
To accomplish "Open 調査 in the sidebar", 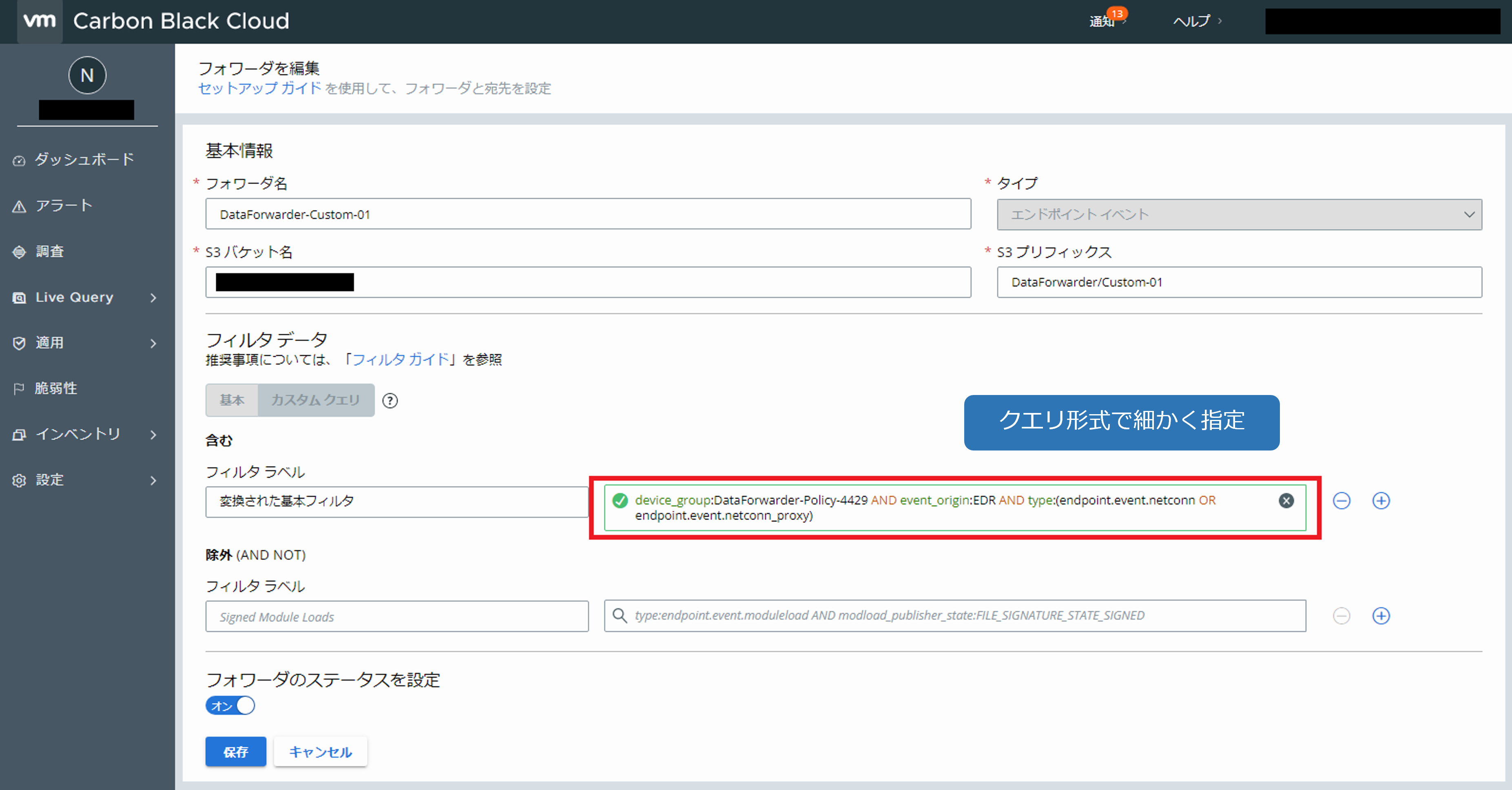I will [x=50, y=251].
